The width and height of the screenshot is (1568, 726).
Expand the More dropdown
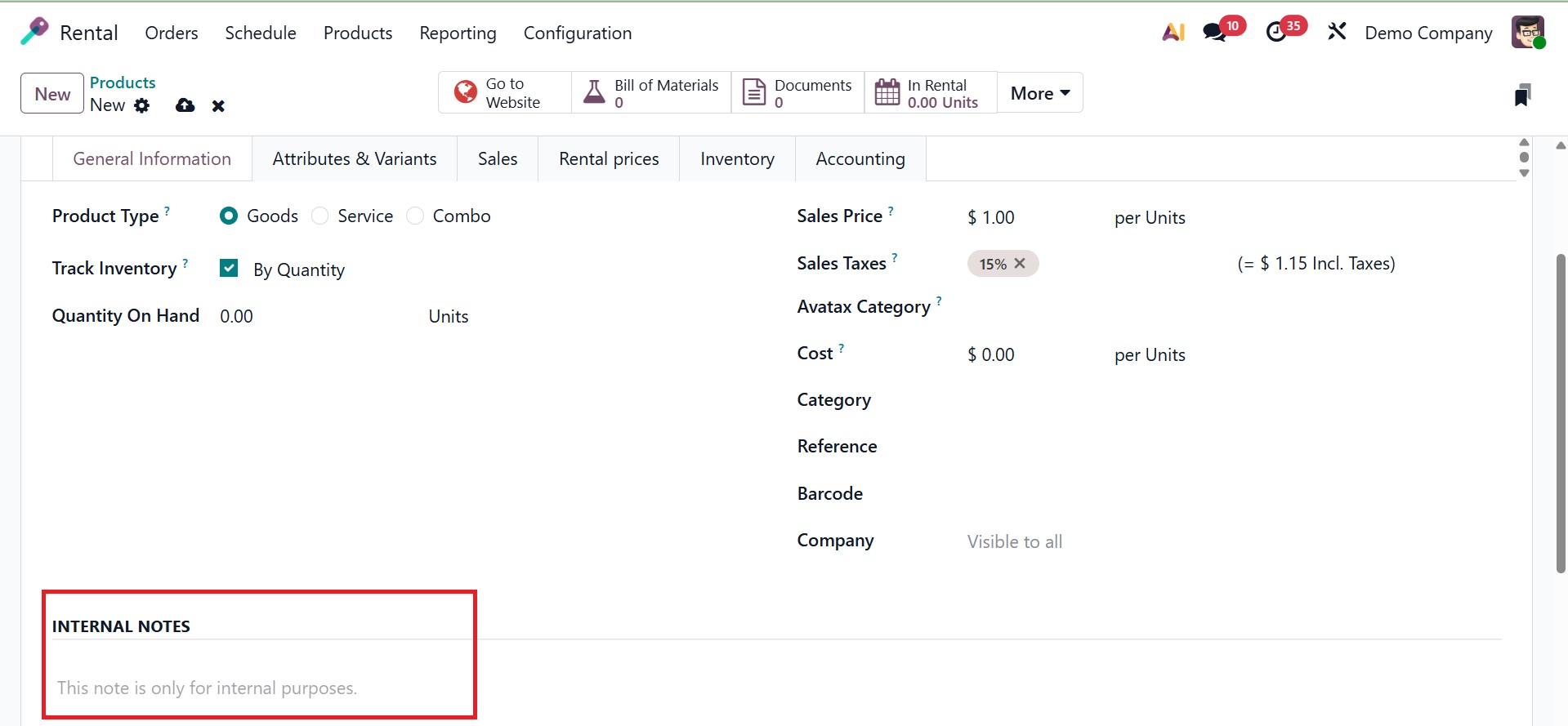[1039, 93]
